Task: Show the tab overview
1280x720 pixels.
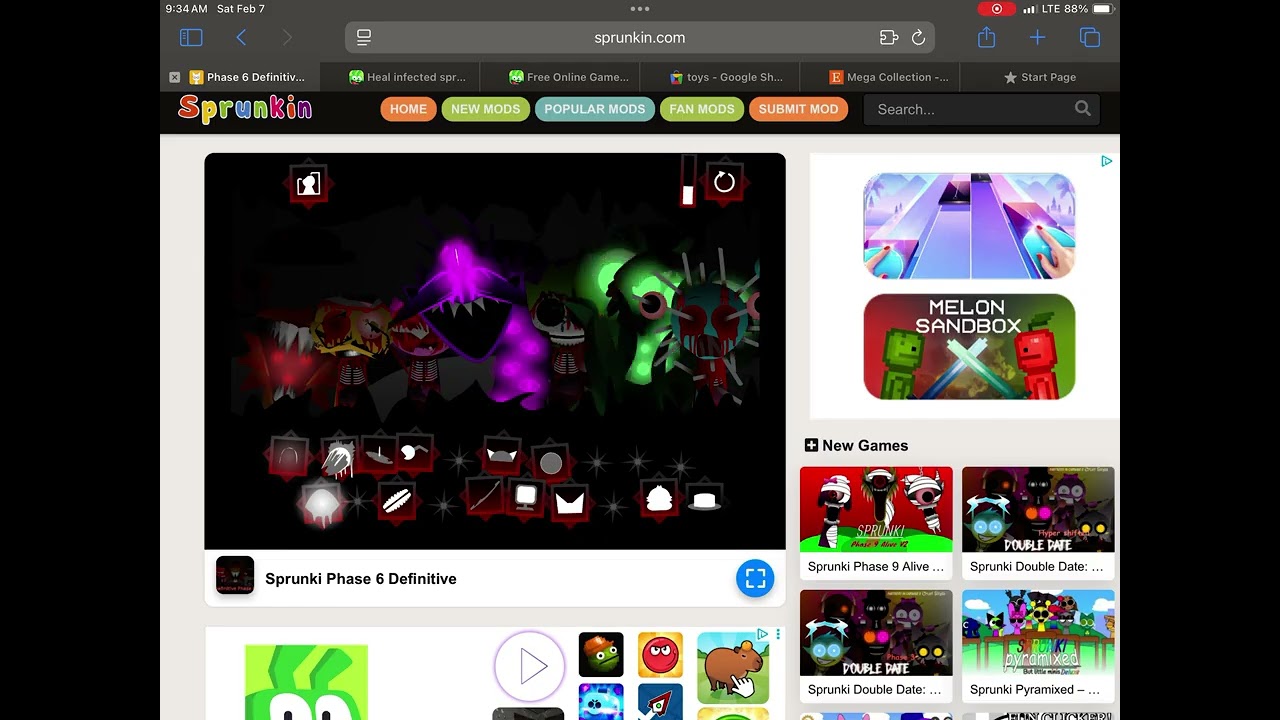Action: 1090,37
